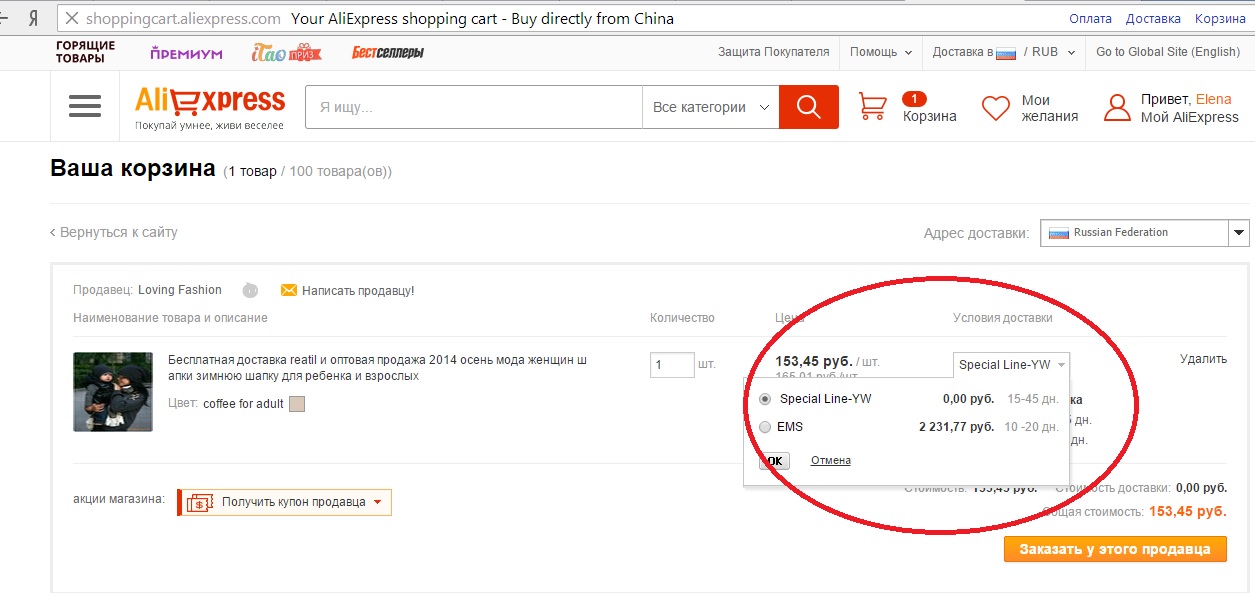Open the Все категории dropdown

[x=710, y=107]
